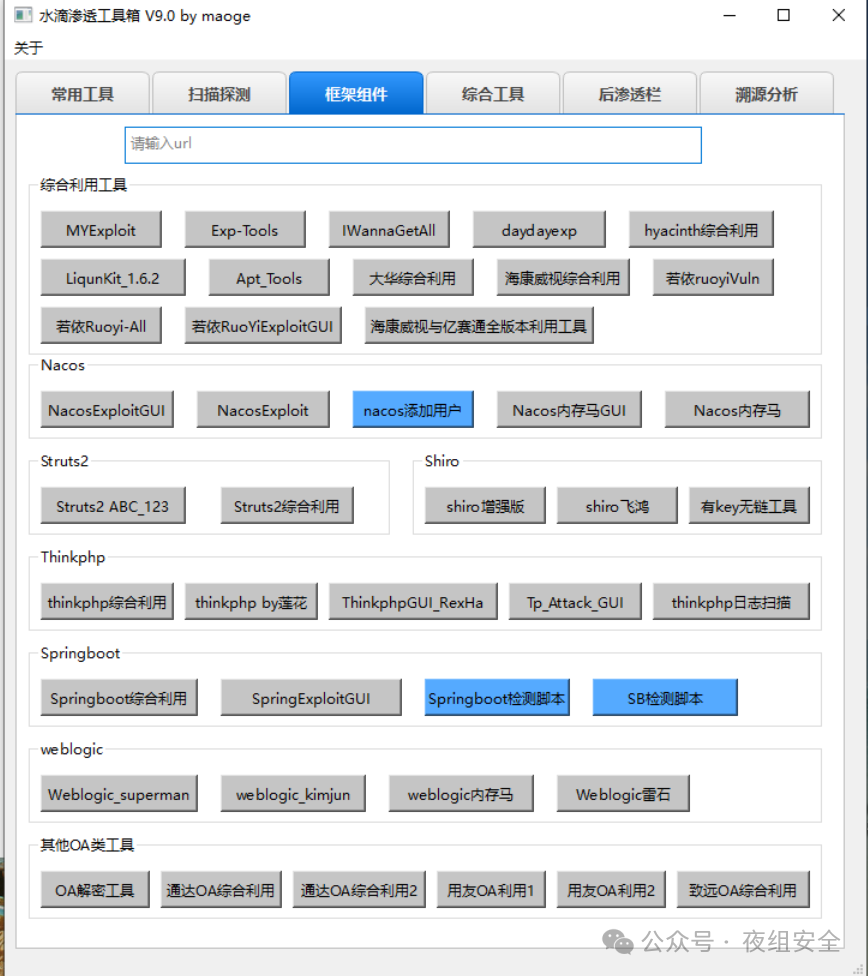868x976 pixels.
Task: Open hyacinth综合利用 tool
Action: tap(701, 230)
